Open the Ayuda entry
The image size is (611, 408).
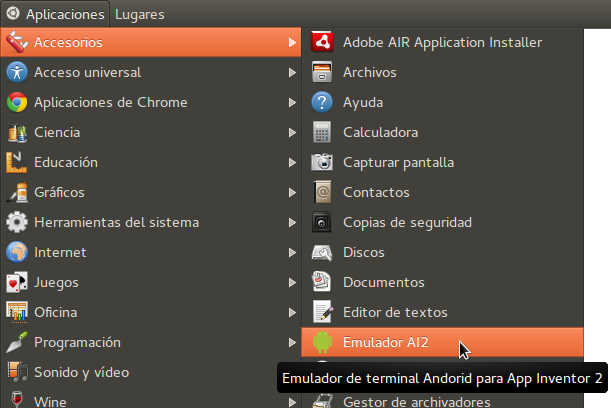coord(443,102)
